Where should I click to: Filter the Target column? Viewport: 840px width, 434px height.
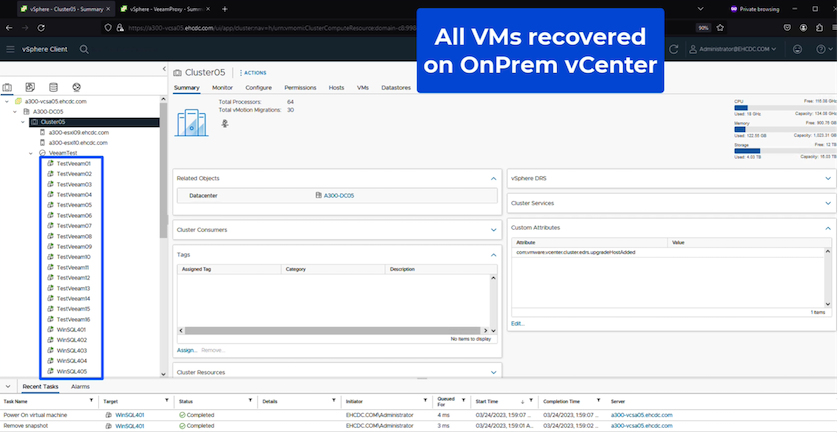[167, 401]
